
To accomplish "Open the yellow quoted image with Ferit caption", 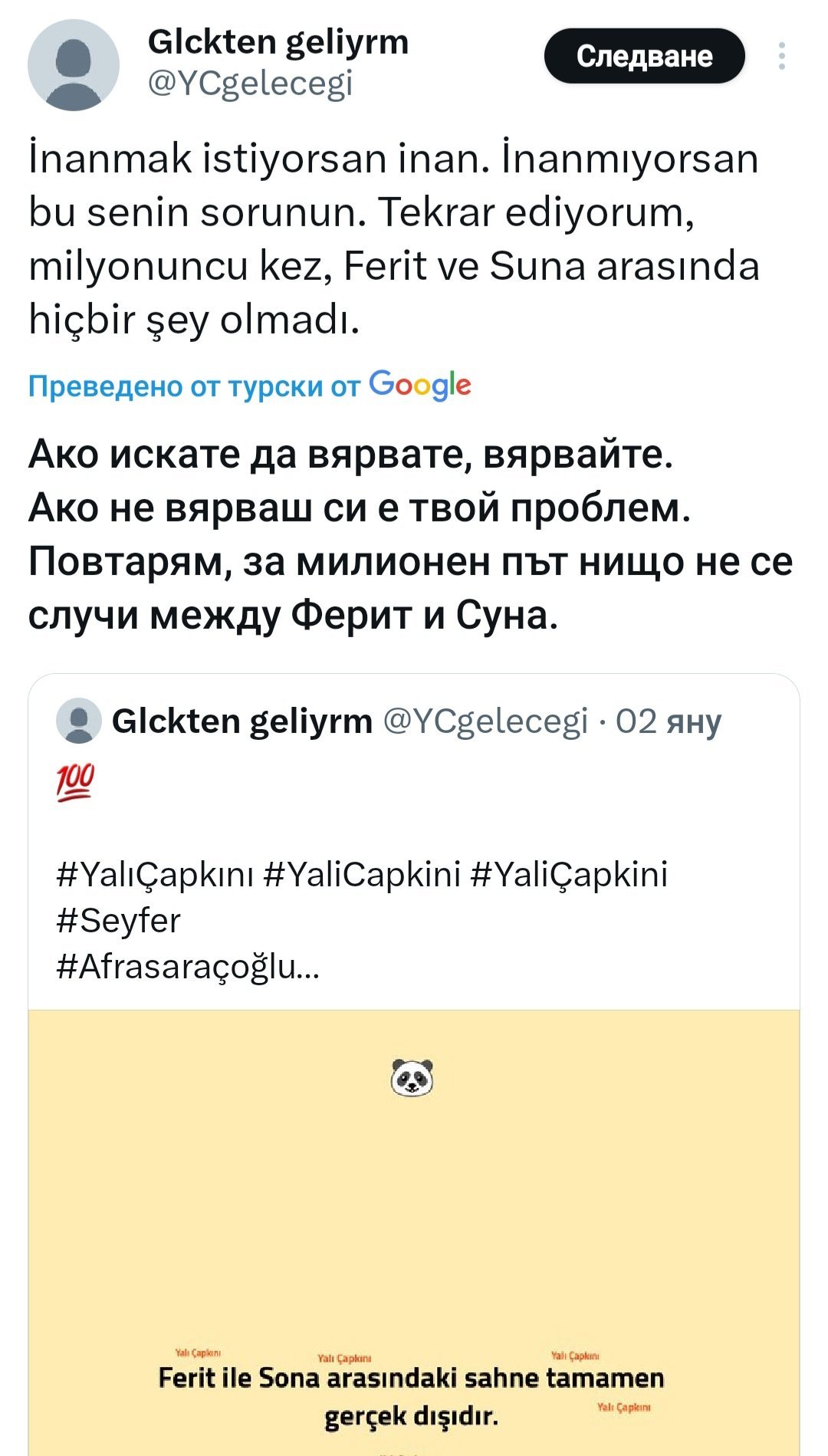I will [x=414, y=1227].
